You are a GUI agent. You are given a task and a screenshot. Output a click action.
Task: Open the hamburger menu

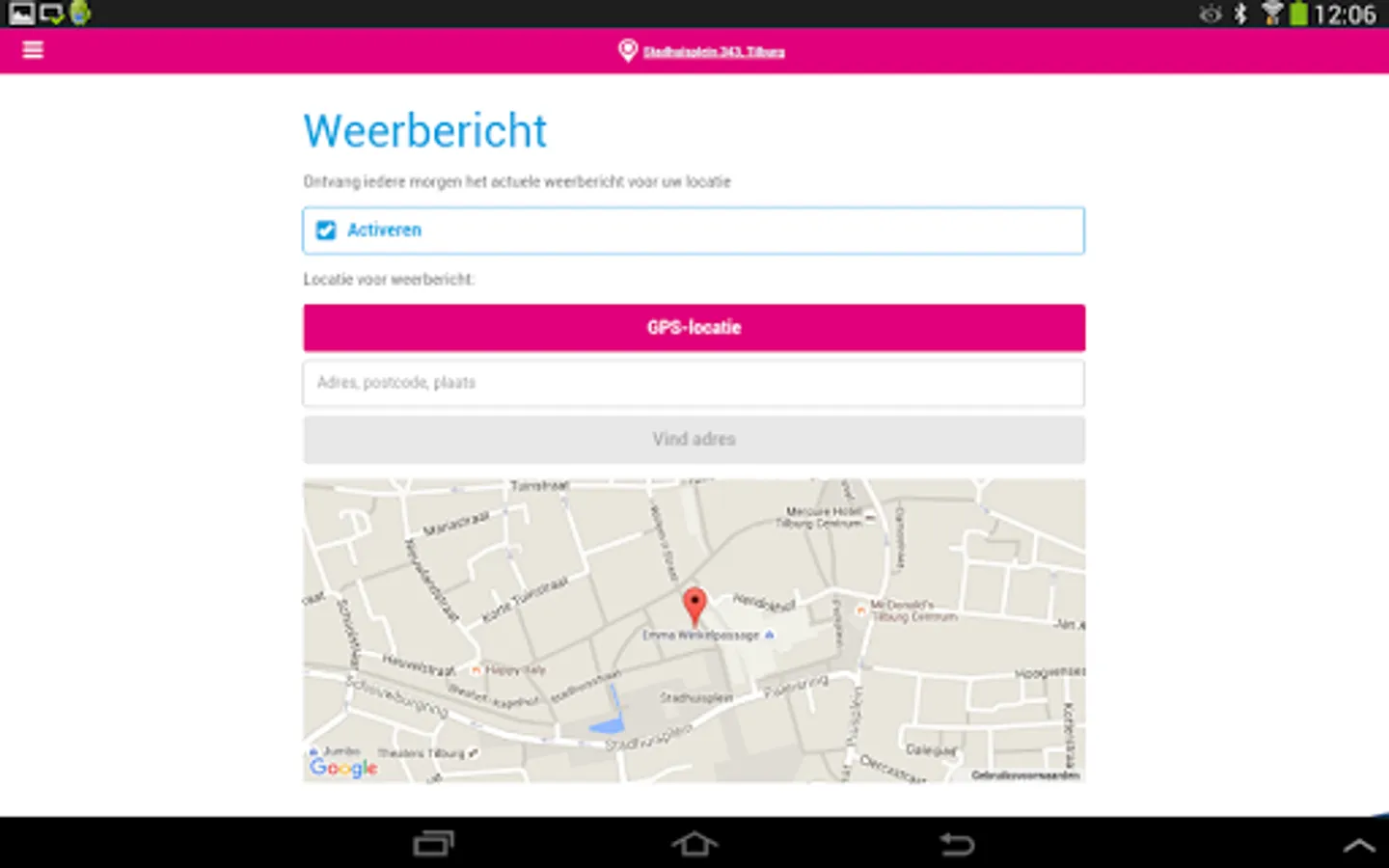click(x=33, y=50)
